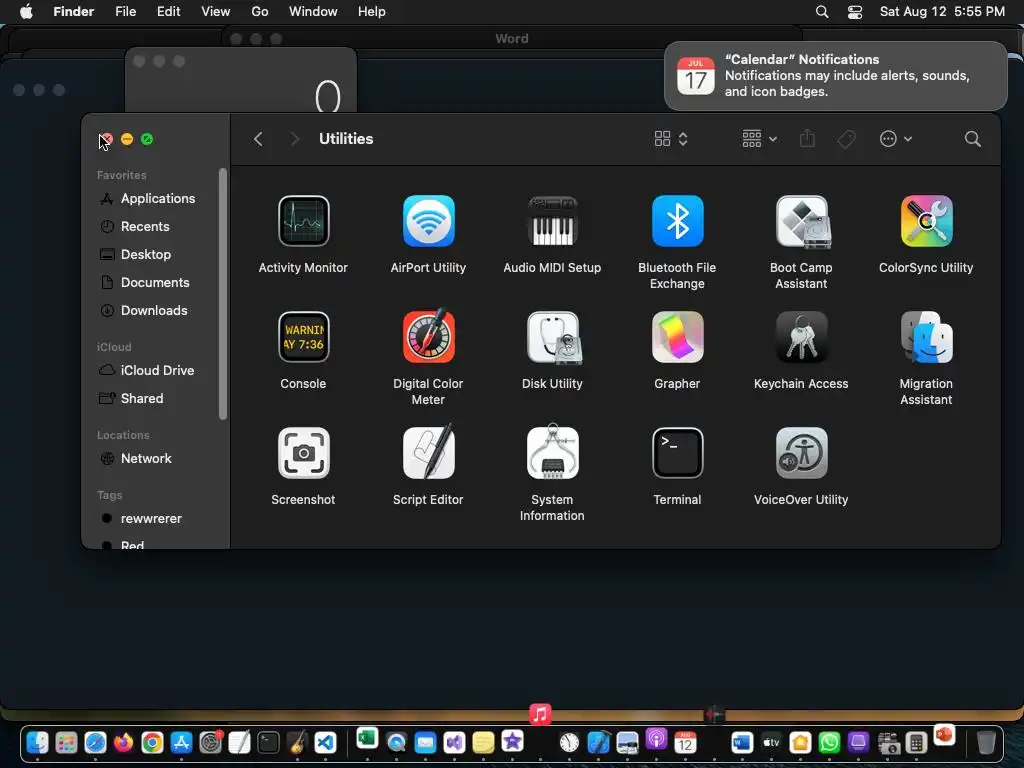
Task: Open Podcasts from the Dock
Action: (656, 739)
